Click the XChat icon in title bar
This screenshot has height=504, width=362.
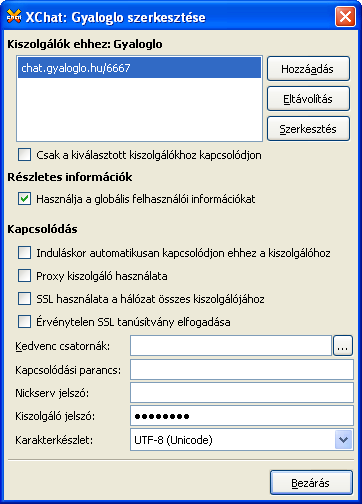14,16
